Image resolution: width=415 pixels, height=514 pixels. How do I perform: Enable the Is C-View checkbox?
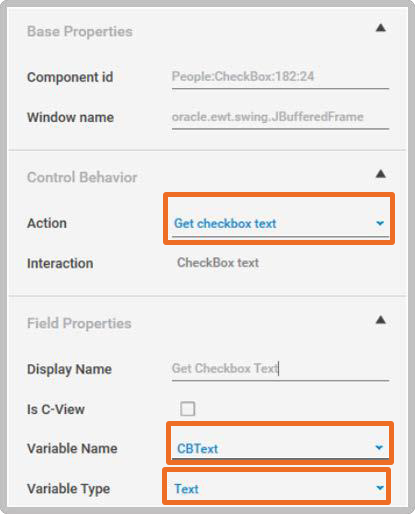click(x=188, y=409)
